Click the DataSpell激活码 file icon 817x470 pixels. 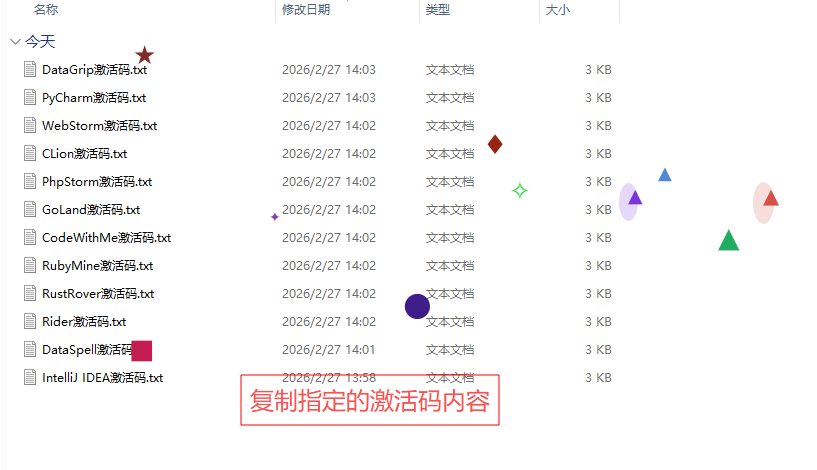[x=30, y=350]
